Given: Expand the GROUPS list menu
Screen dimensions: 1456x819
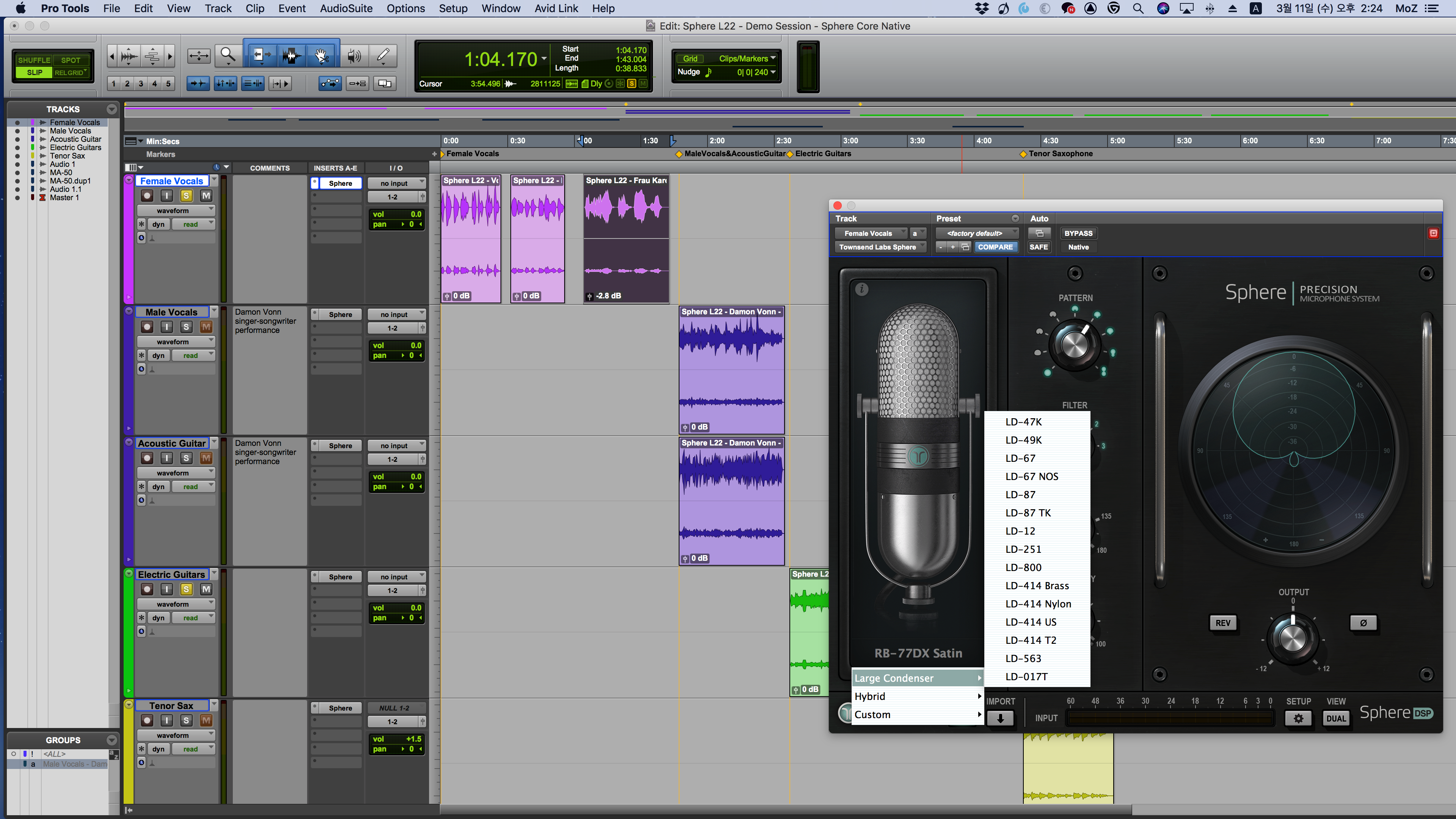Looking at the screenshot, I should 111,740.
